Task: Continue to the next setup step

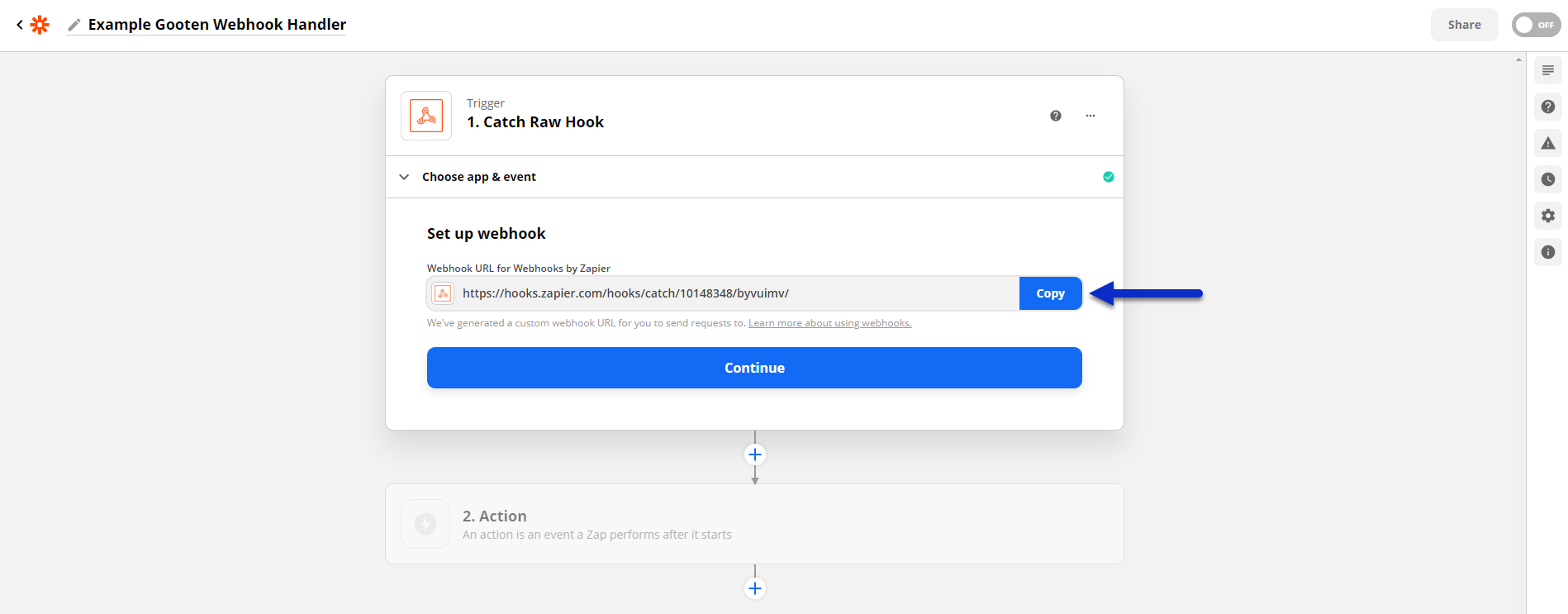Action: [x=754, y=368]
